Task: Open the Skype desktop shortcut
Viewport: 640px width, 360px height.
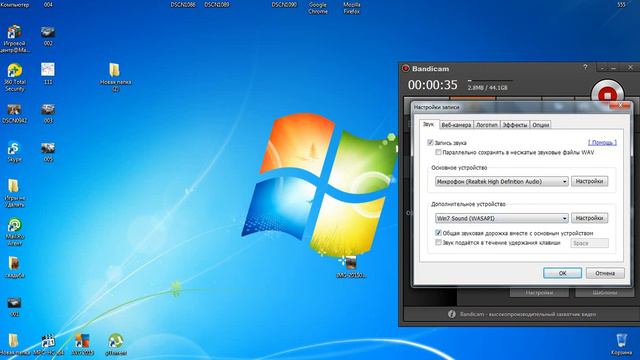Action: pyautogui.click(x=14, y=152)
